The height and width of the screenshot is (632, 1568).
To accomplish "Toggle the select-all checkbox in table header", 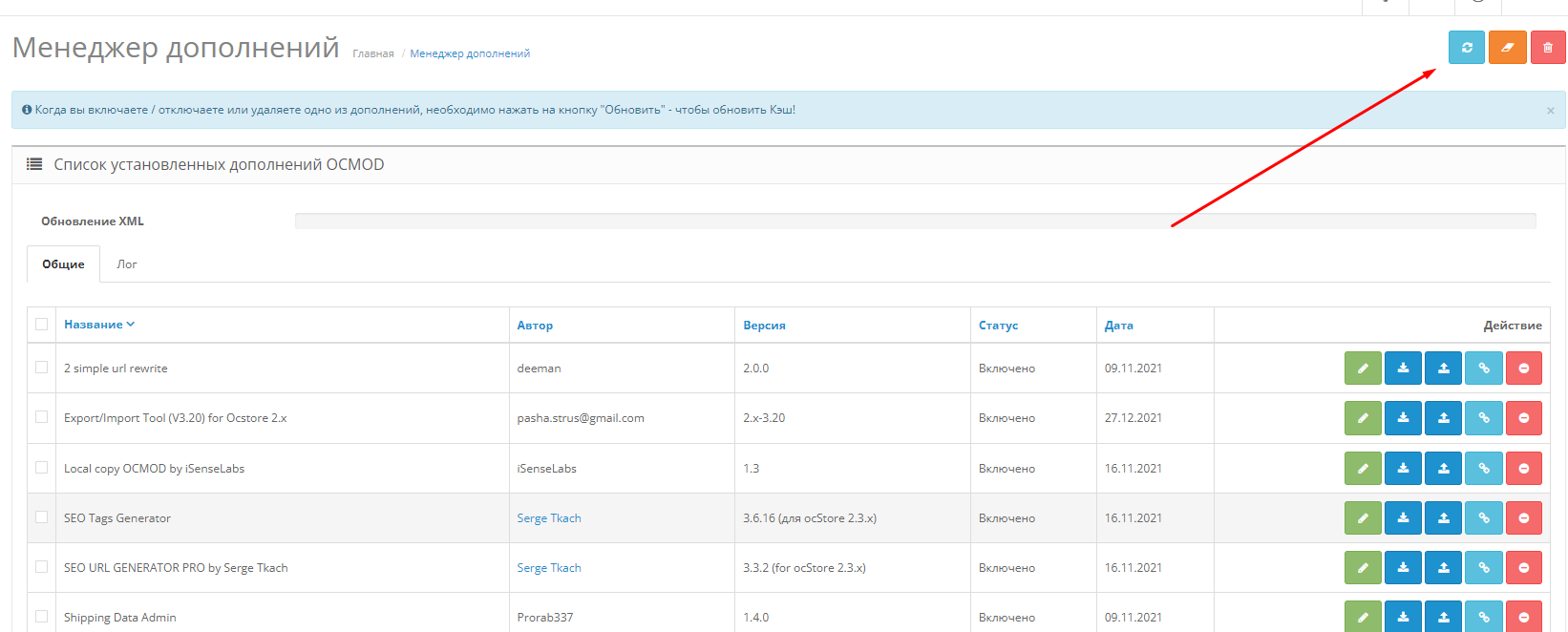I will [41, 325].
